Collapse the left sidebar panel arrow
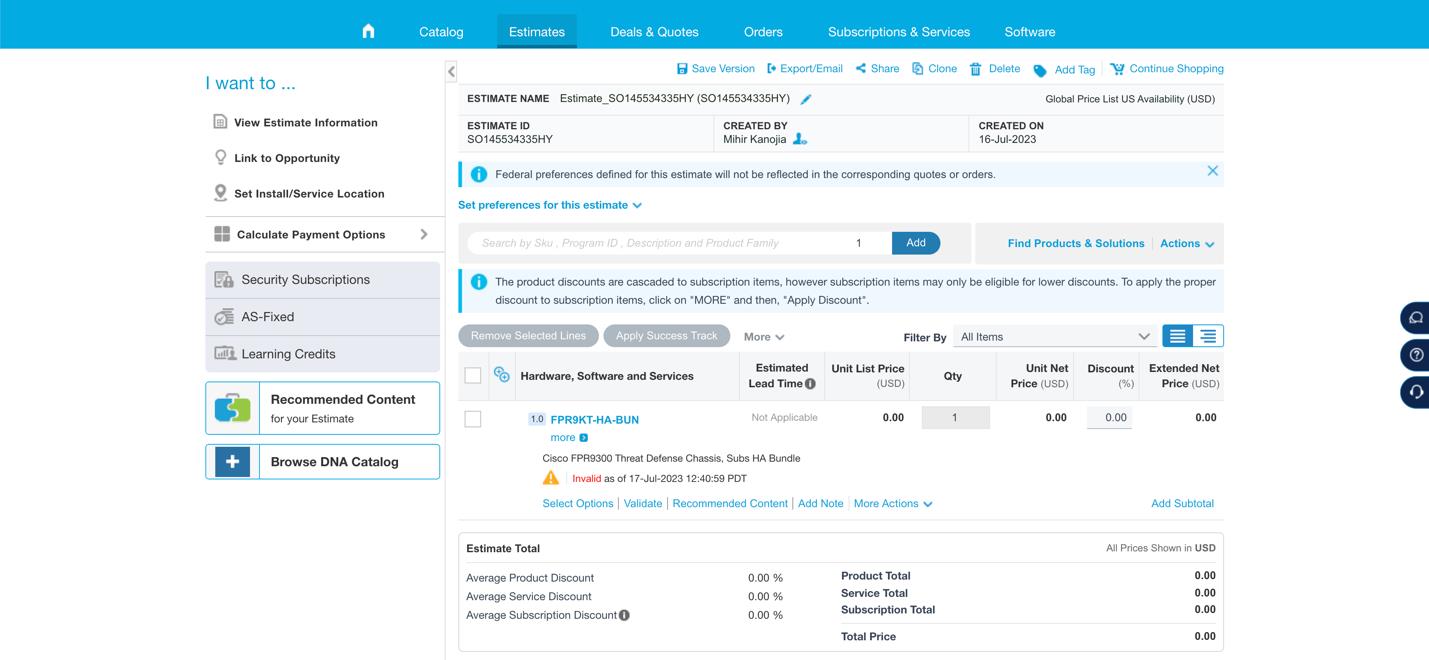 point(451,71)
